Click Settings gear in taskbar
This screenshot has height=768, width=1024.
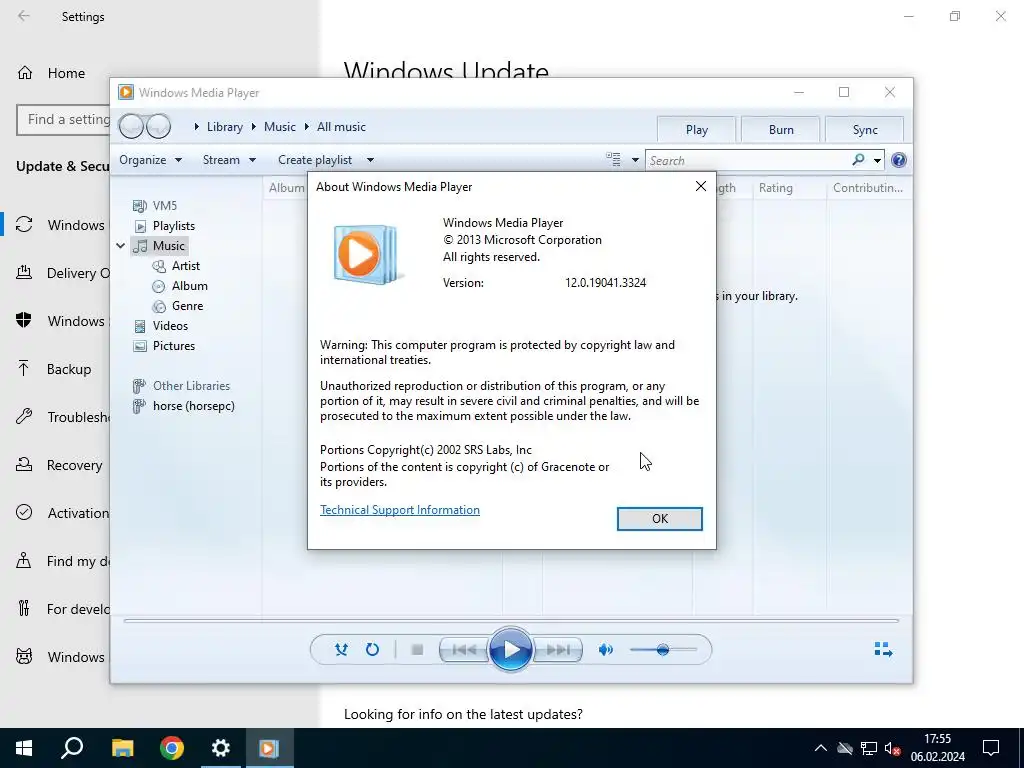[221, 748]
